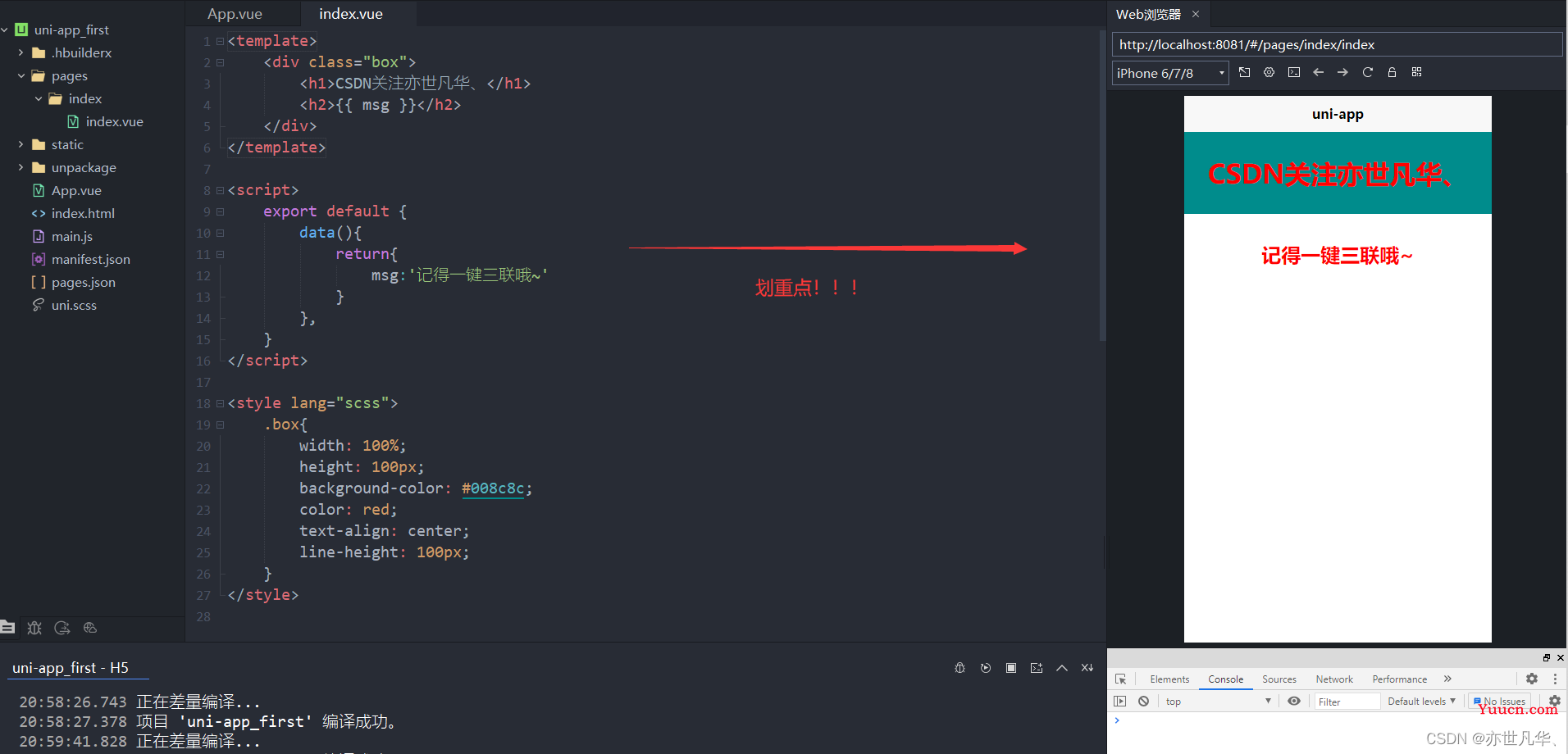This screenshot has height=754, width=1568.
Task: Go forward in the built-in web browser
Action: [x=1342, y=72]
